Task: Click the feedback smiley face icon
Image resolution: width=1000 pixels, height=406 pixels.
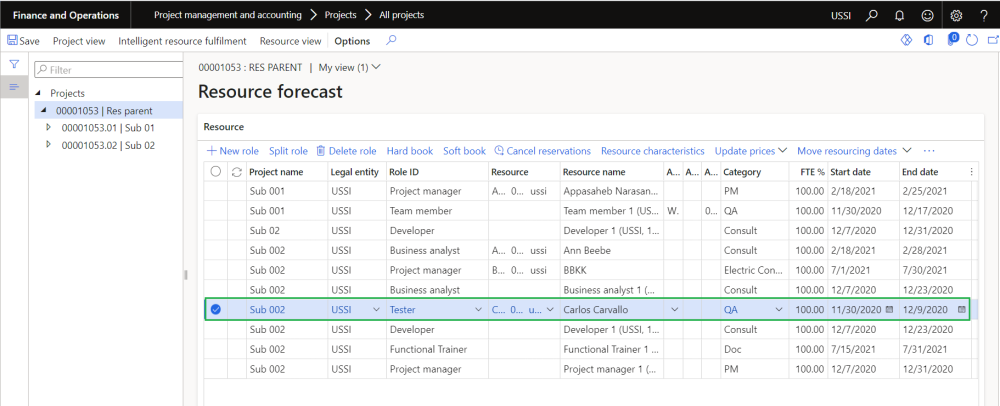Action: pos(927,15)
